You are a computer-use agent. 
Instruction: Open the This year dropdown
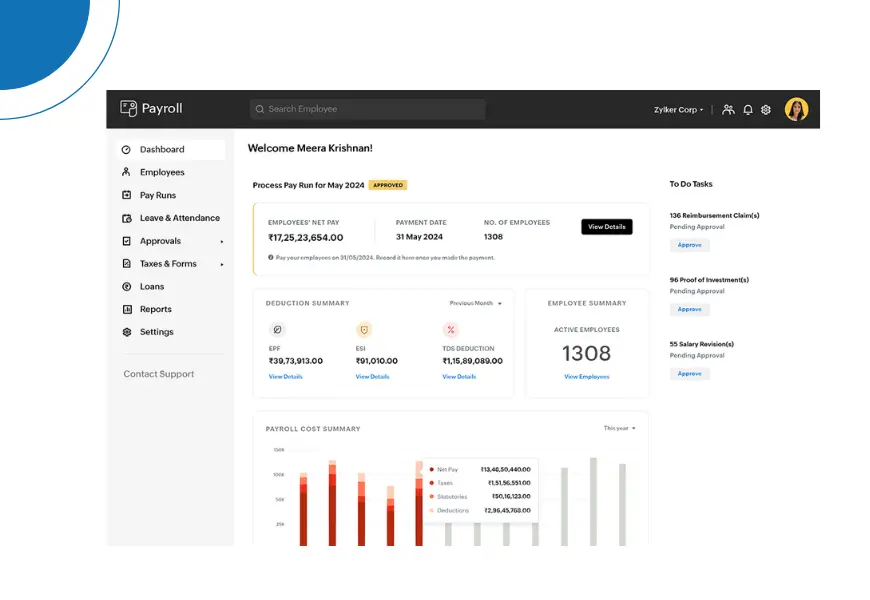click(619, 428)
